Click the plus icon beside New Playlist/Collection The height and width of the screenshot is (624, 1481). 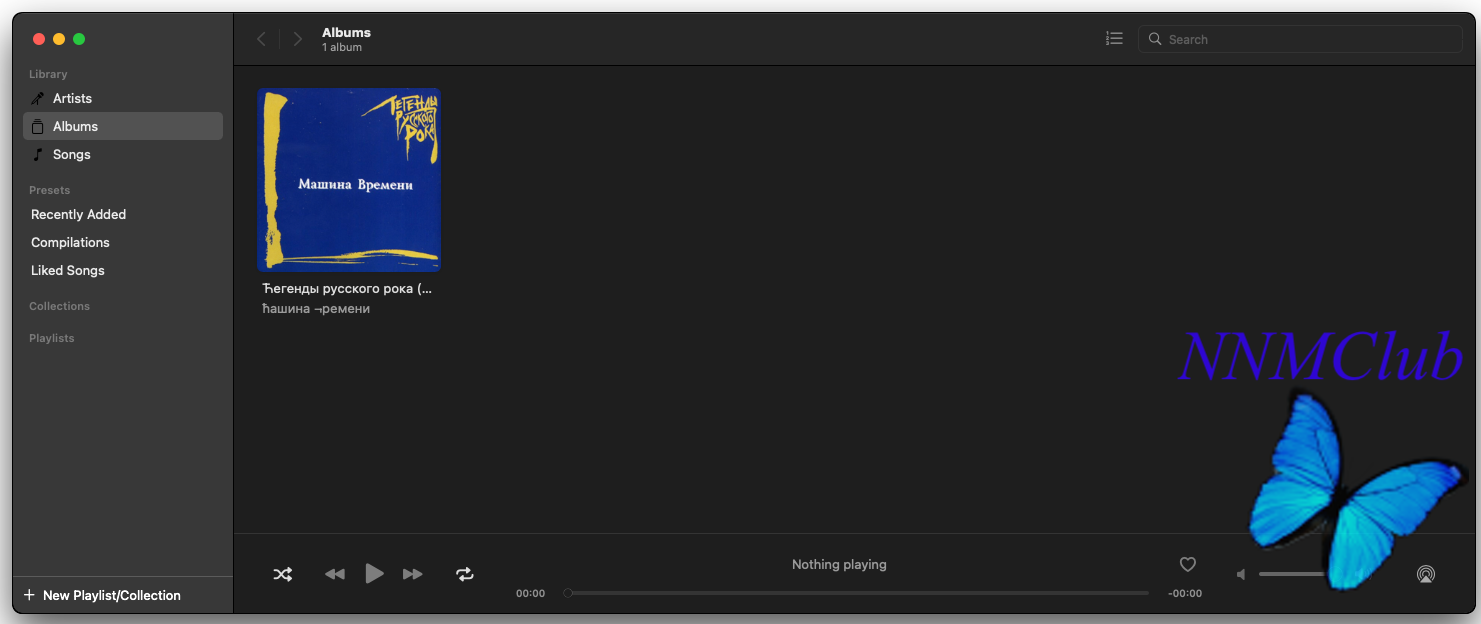[29, 595]
